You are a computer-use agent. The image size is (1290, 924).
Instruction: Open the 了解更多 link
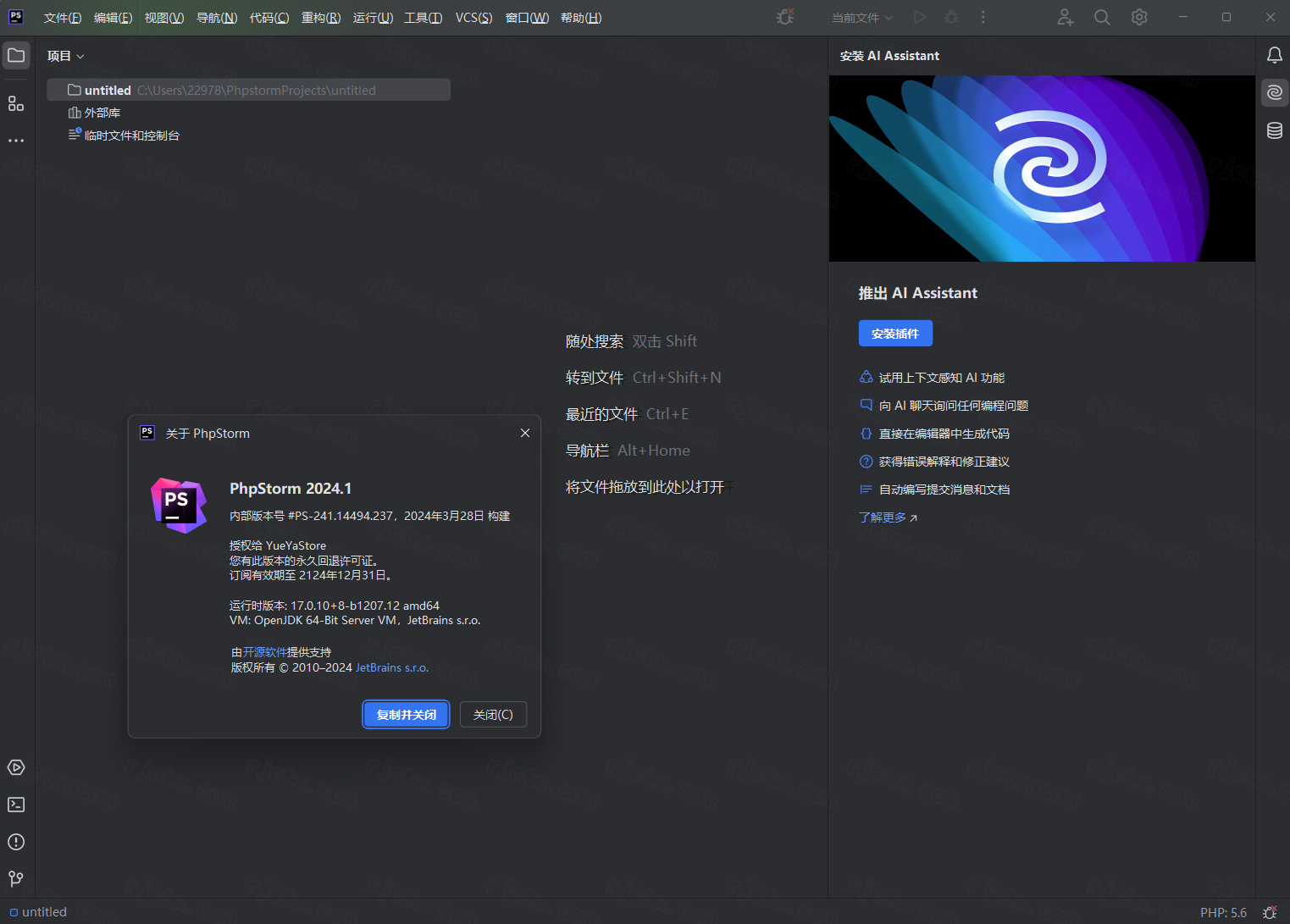888,517
